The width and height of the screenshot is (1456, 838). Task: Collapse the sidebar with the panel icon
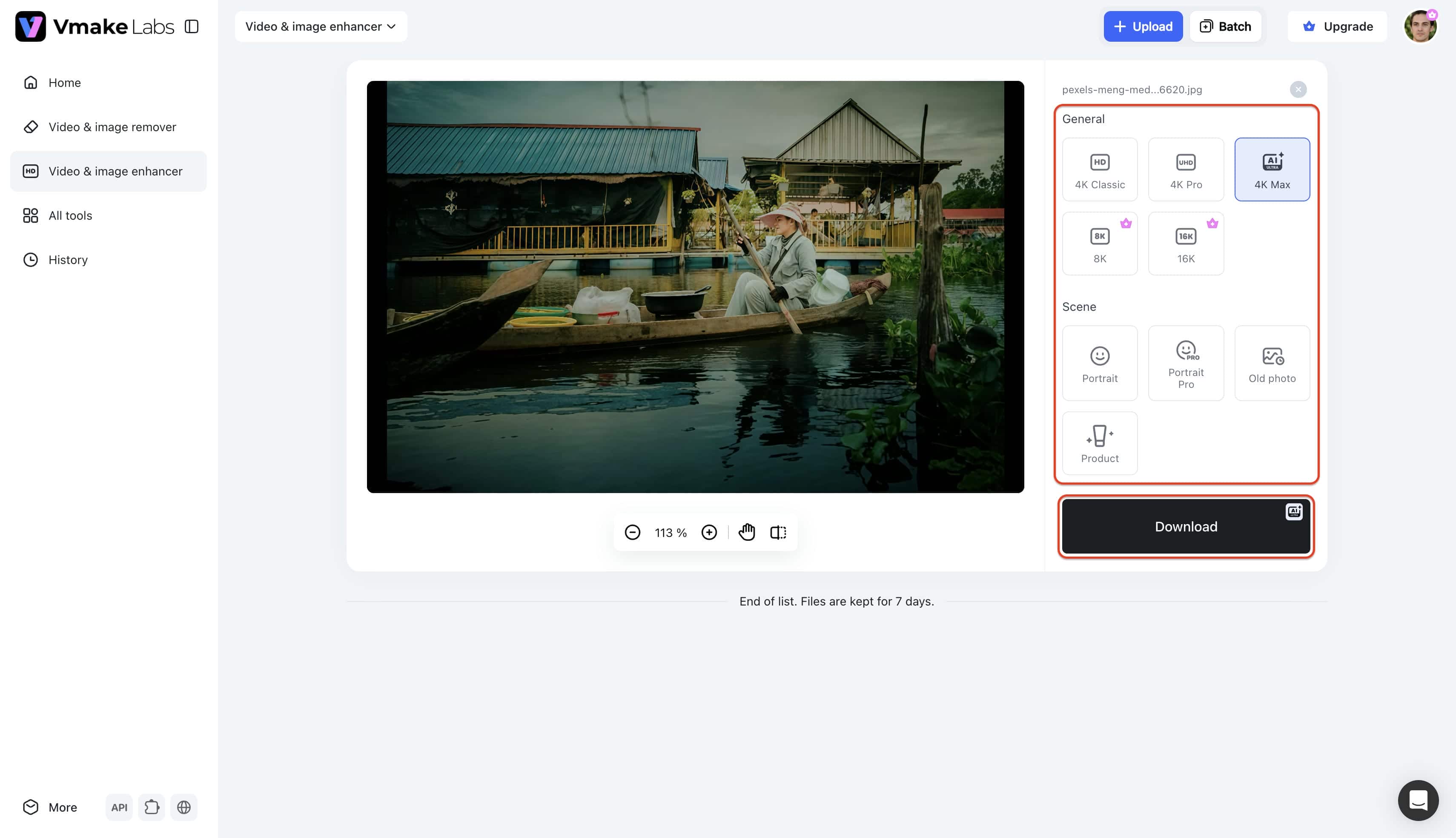[192, 26]
